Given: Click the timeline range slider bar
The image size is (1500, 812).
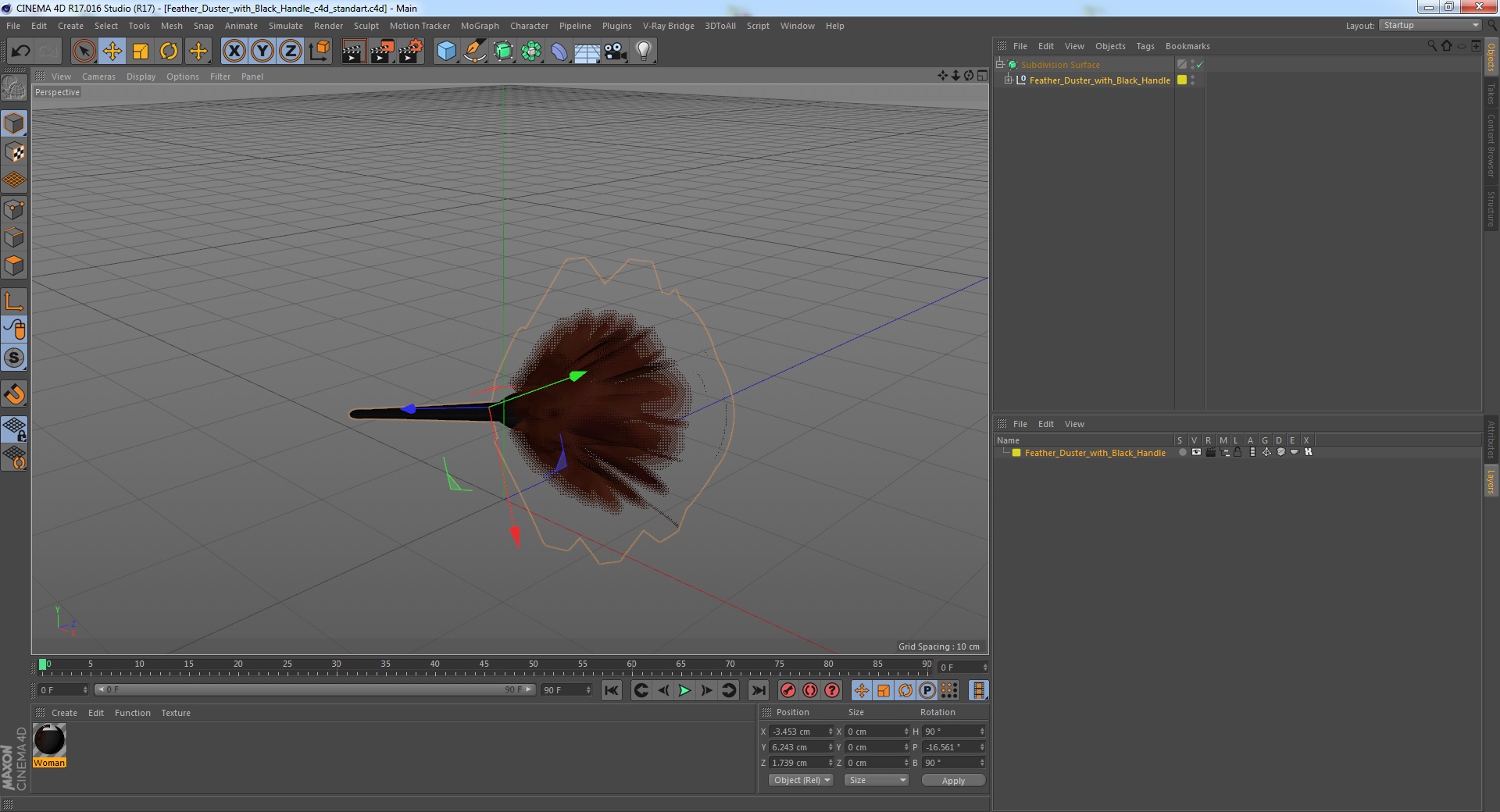Looking at the screenshot, I should pos(314,689).
